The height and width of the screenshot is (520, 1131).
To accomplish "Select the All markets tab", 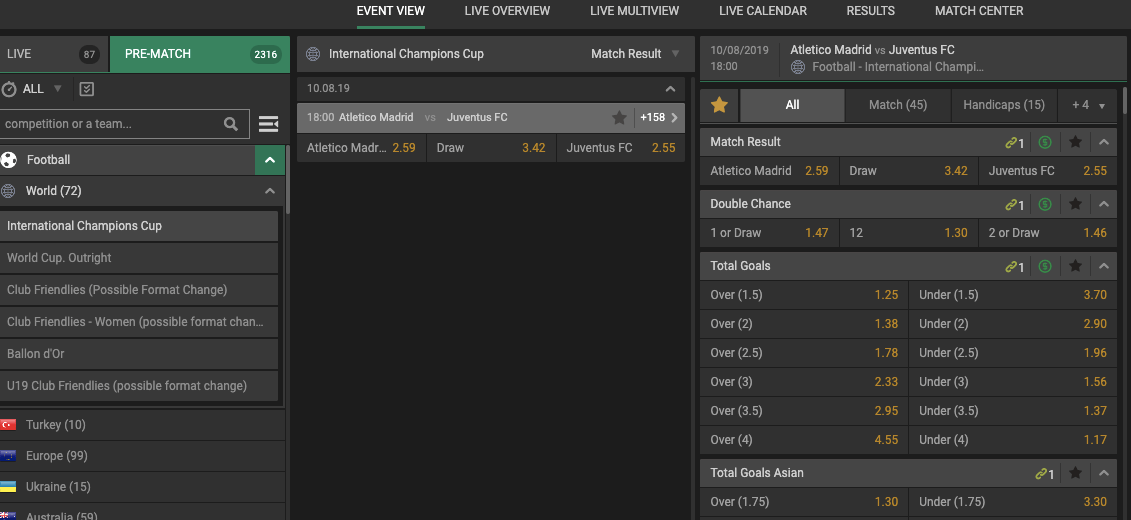I will pyautogui.click(x=792, y=105).
